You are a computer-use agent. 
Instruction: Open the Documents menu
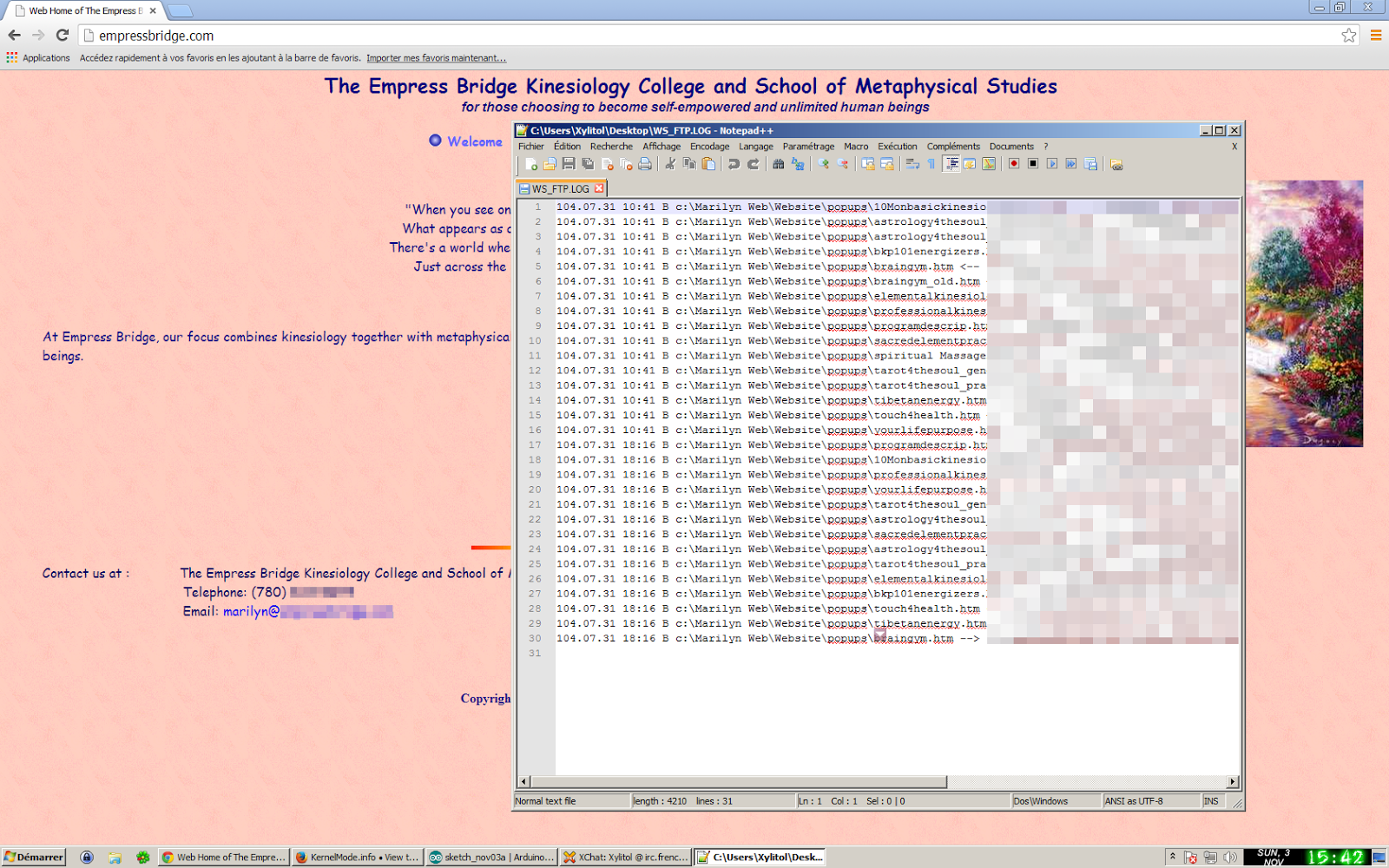(1011, 147)
